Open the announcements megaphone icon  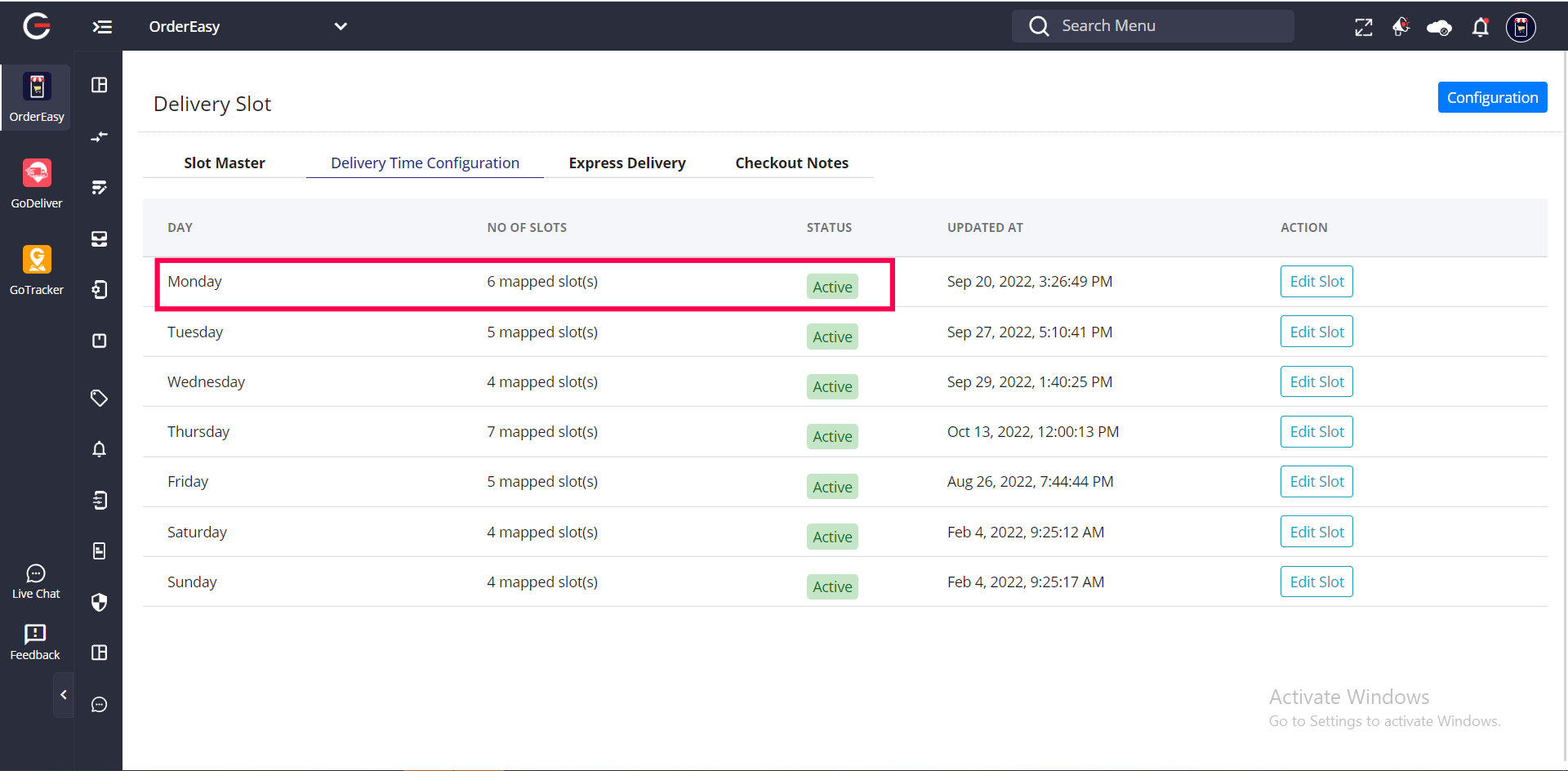(1401, 27)
